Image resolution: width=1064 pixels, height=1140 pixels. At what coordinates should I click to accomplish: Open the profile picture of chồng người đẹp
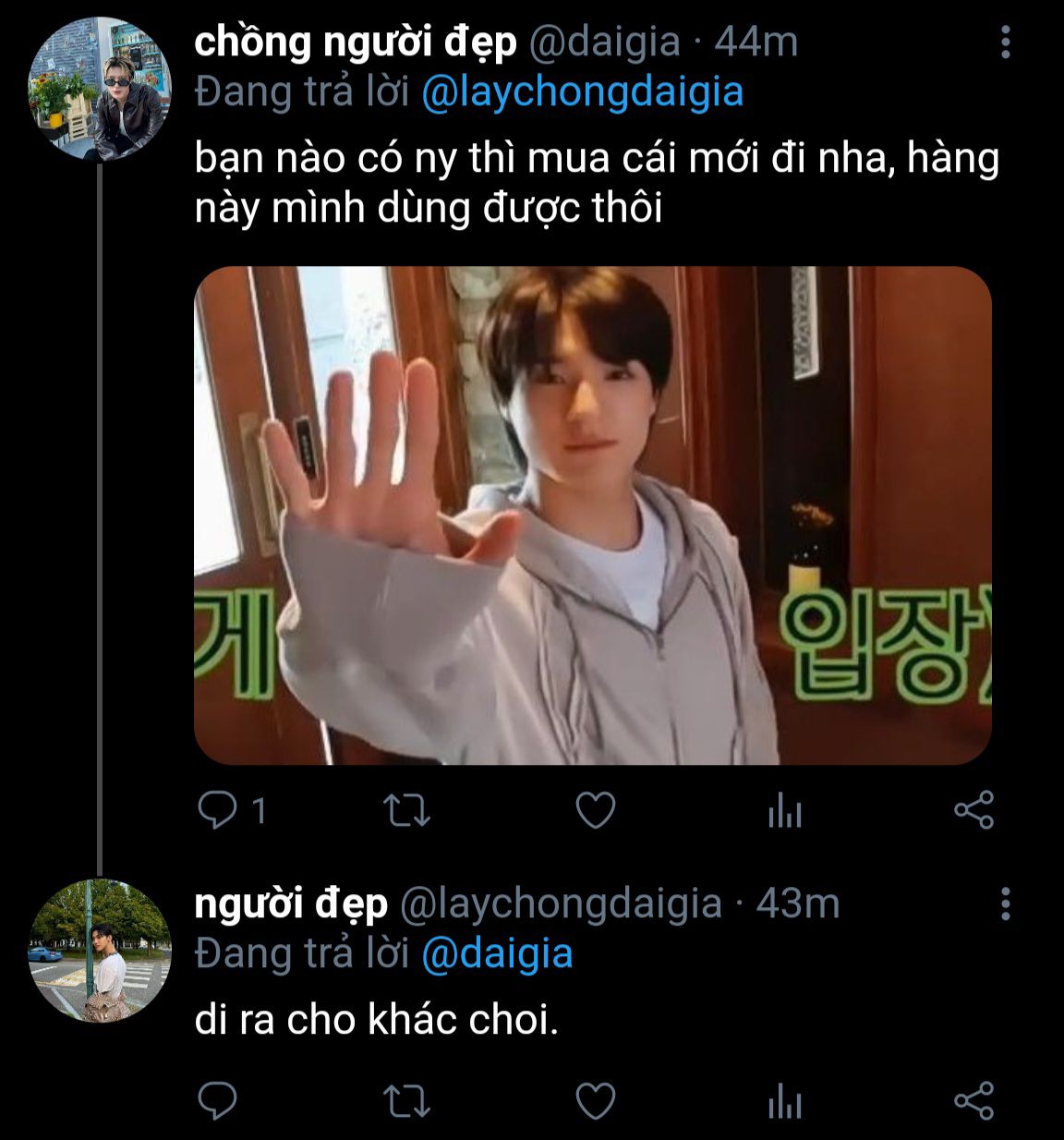click(x=100, y=88)
